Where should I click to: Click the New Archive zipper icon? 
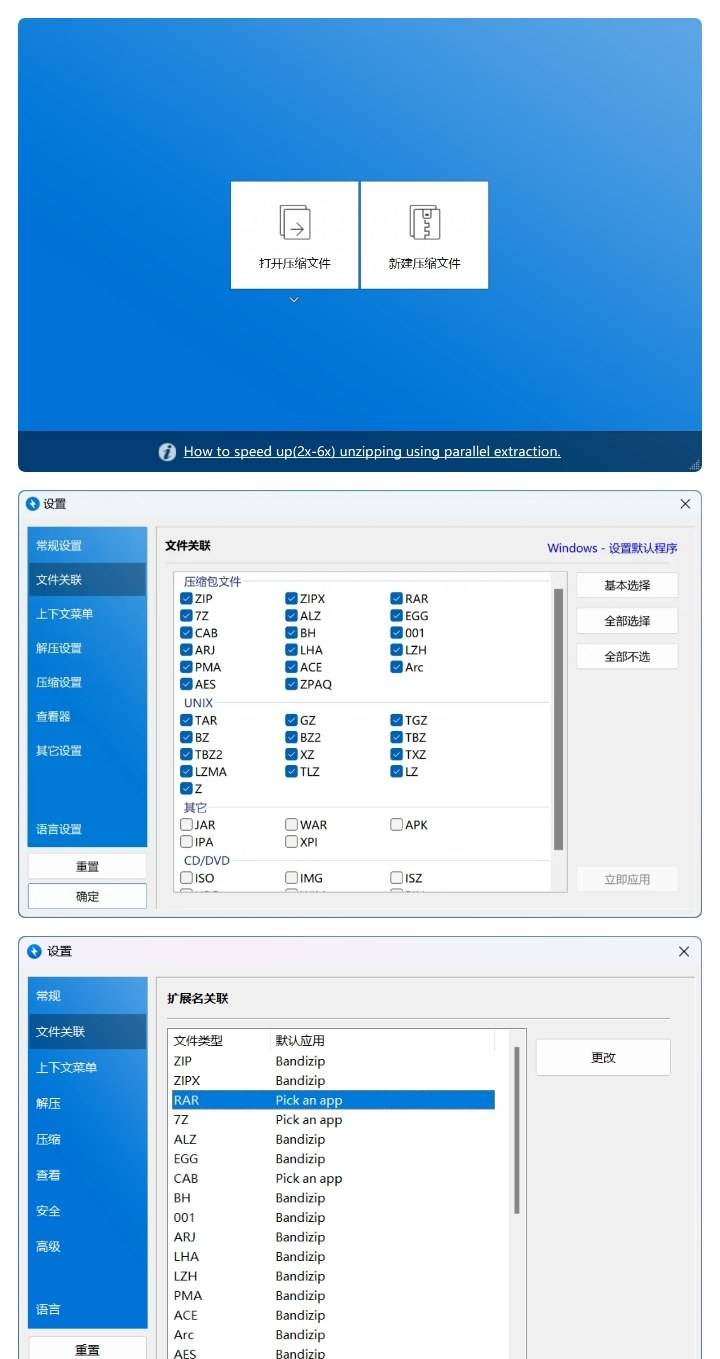tap(424, 222)
